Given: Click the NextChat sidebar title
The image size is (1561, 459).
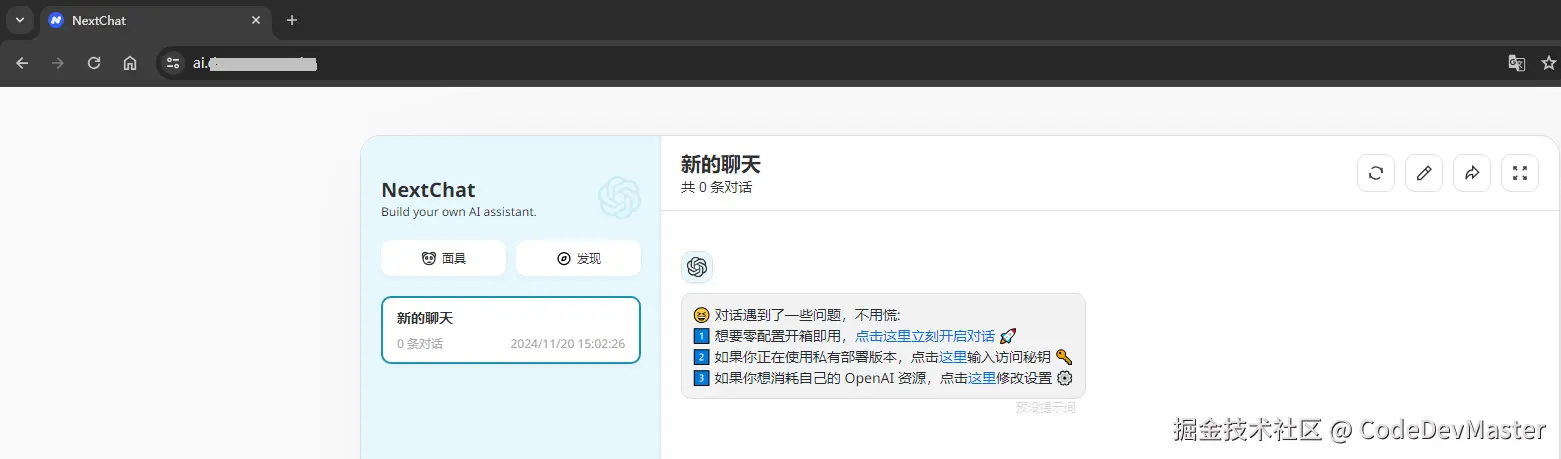Looking at the screenshot, I should [x=429, y=190].
